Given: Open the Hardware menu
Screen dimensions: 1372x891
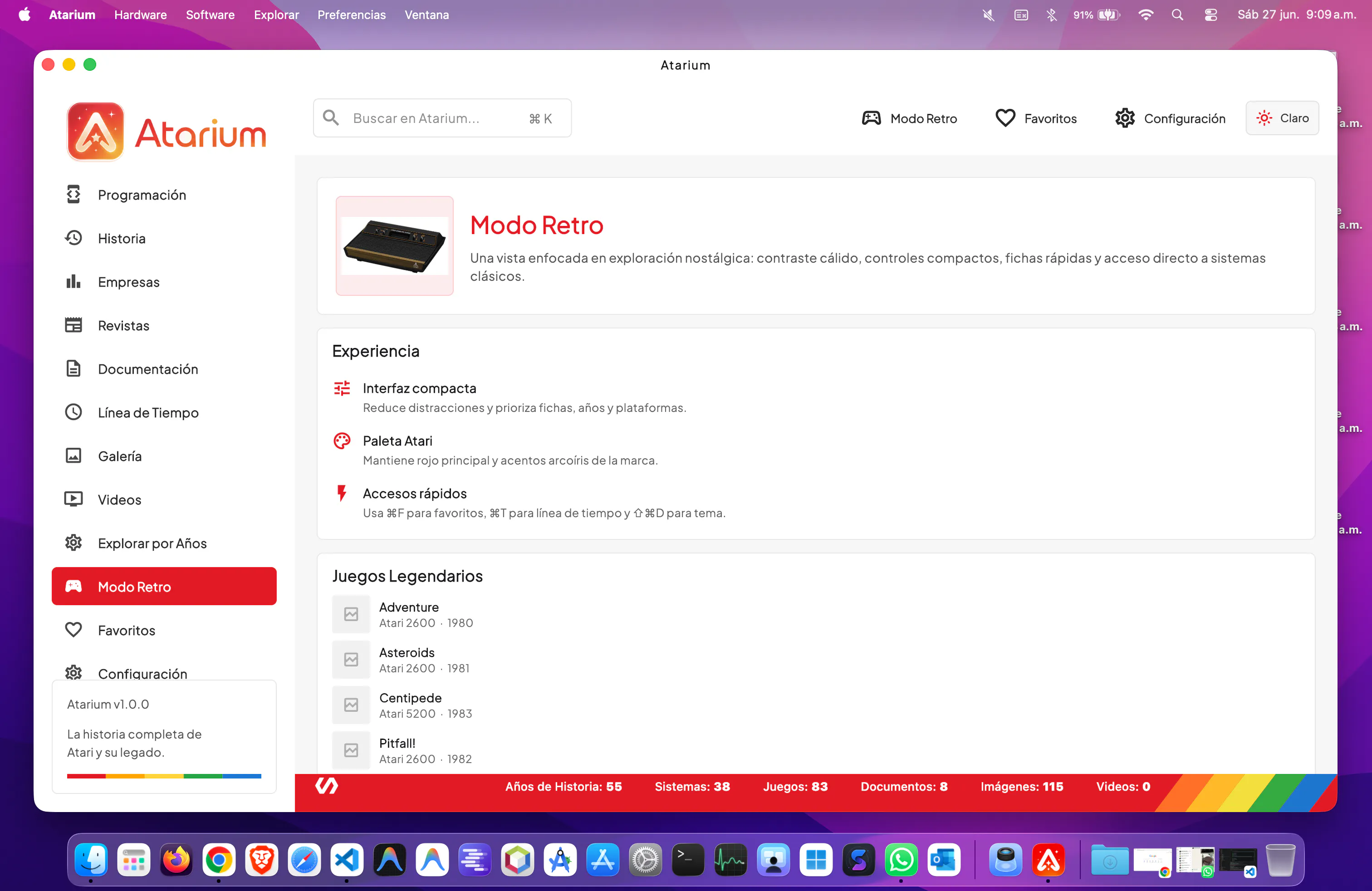Looking at the screenshot, I should (x=140, y=15).
